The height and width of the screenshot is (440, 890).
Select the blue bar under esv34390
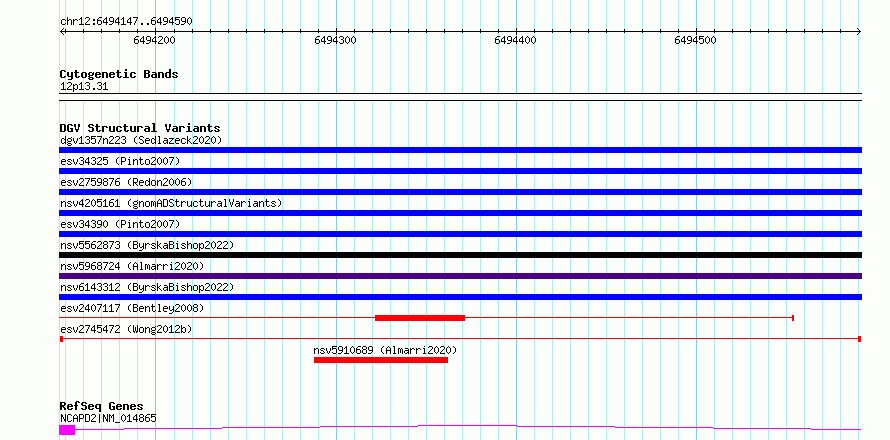click(460, 234)
